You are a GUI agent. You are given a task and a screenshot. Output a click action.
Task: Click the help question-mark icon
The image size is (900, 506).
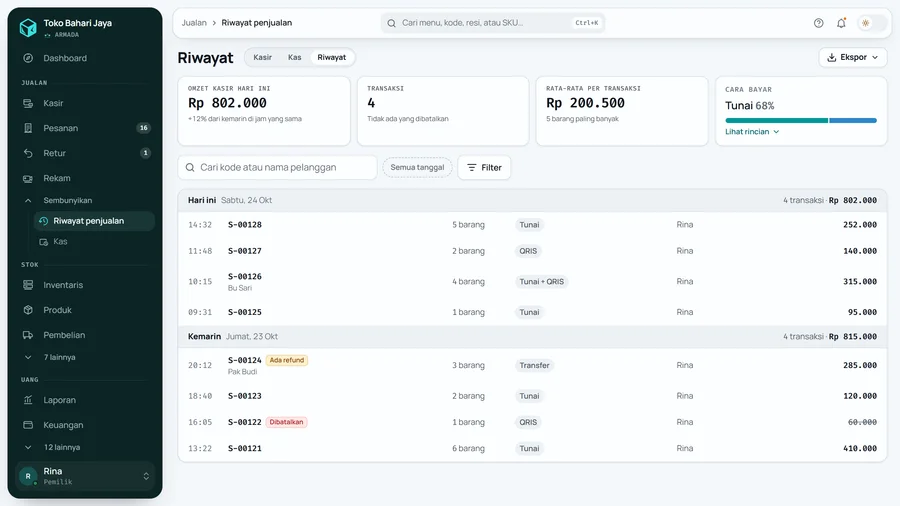click(x=818, y=23)
